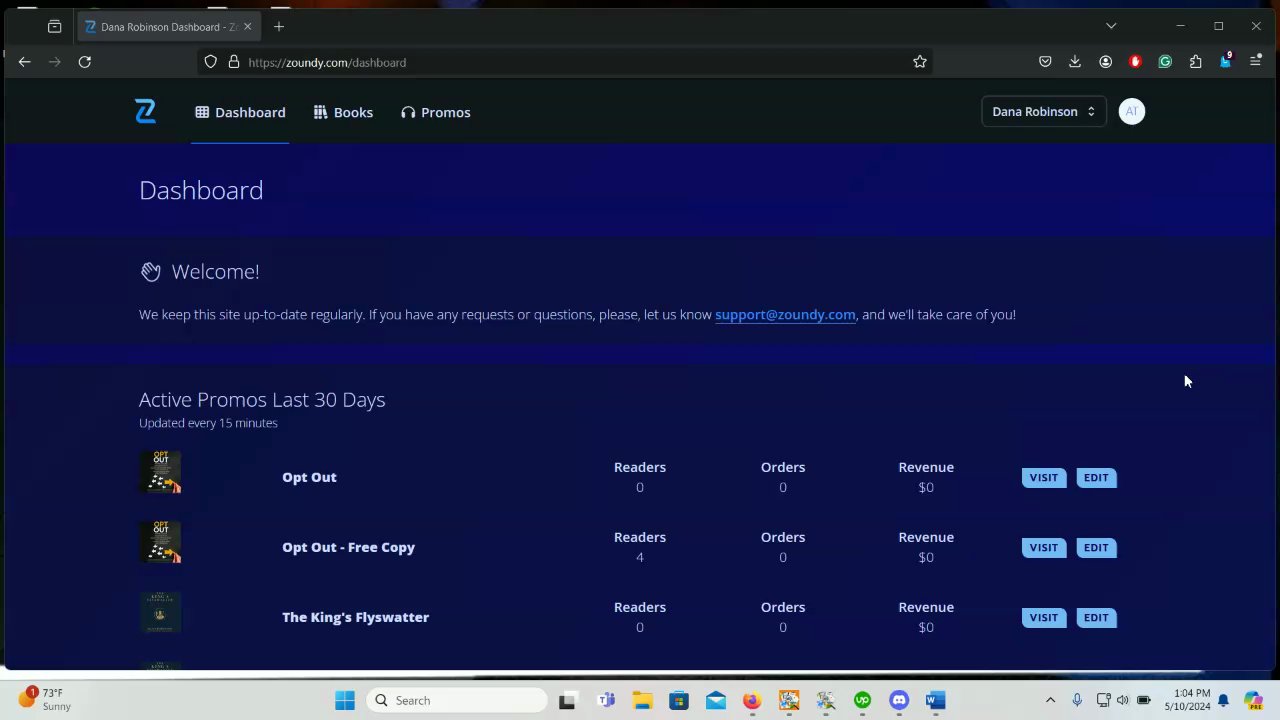The height and width of the screenshot is (720, 1280).
Task: Expand the Dana Robinson account switcher
Action: point(1044,111)
